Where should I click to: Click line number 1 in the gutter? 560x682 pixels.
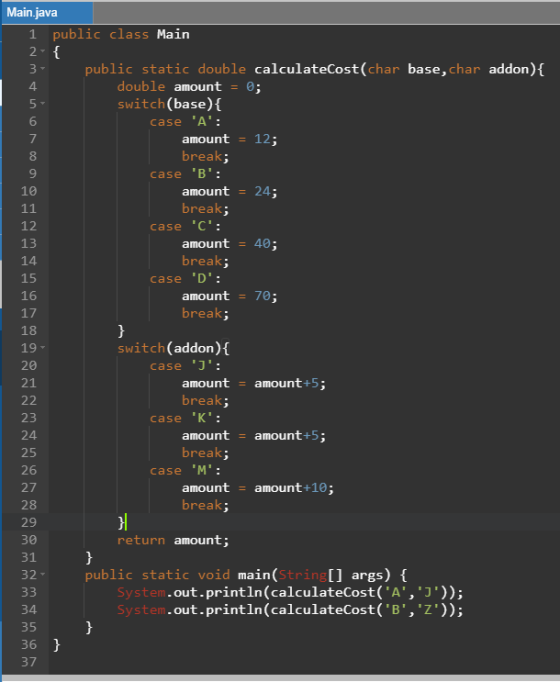pos(33,34)
